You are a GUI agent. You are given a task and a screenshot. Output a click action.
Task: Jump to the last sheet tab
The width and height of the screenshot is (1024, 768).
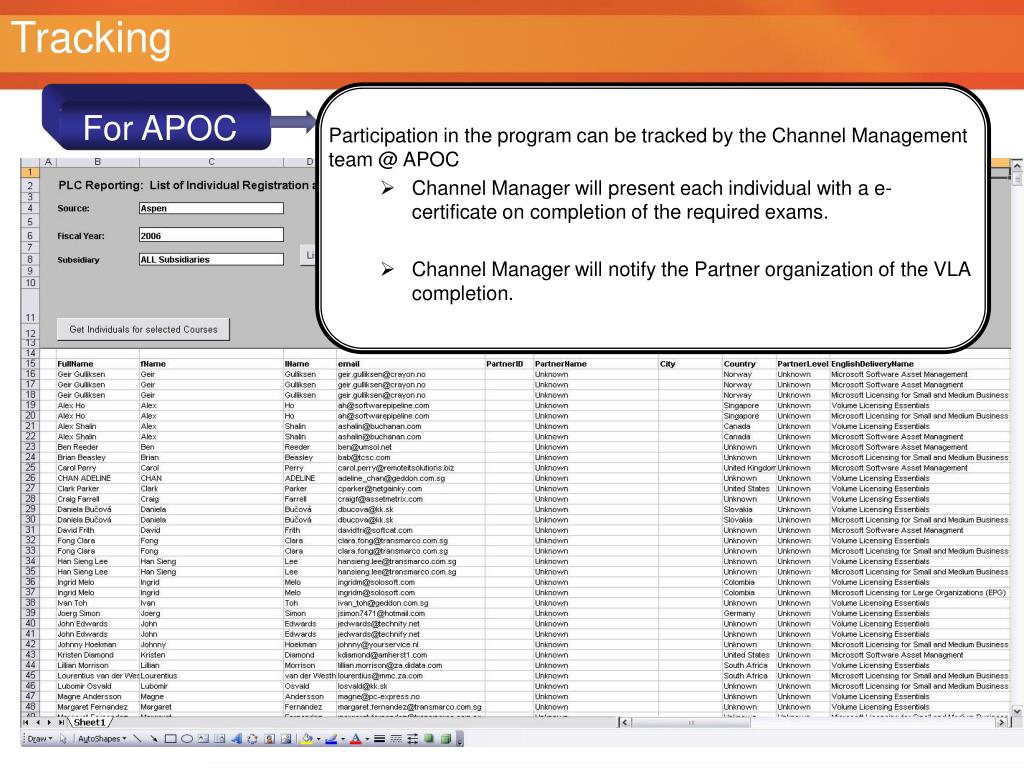click(x=61, y=722)
